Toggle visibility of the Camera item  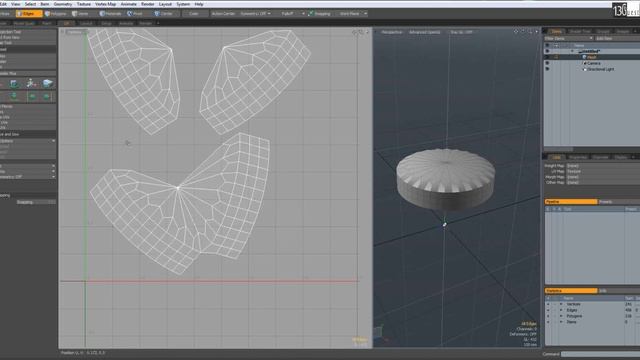[547, 63]
